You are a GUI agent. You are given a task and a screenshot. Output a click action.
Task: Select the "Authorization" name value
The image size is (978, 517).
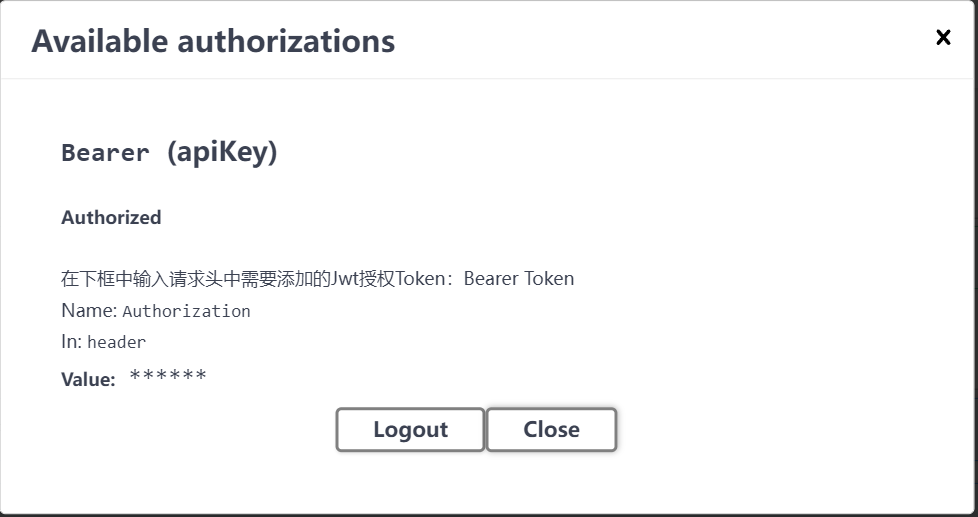186,311
